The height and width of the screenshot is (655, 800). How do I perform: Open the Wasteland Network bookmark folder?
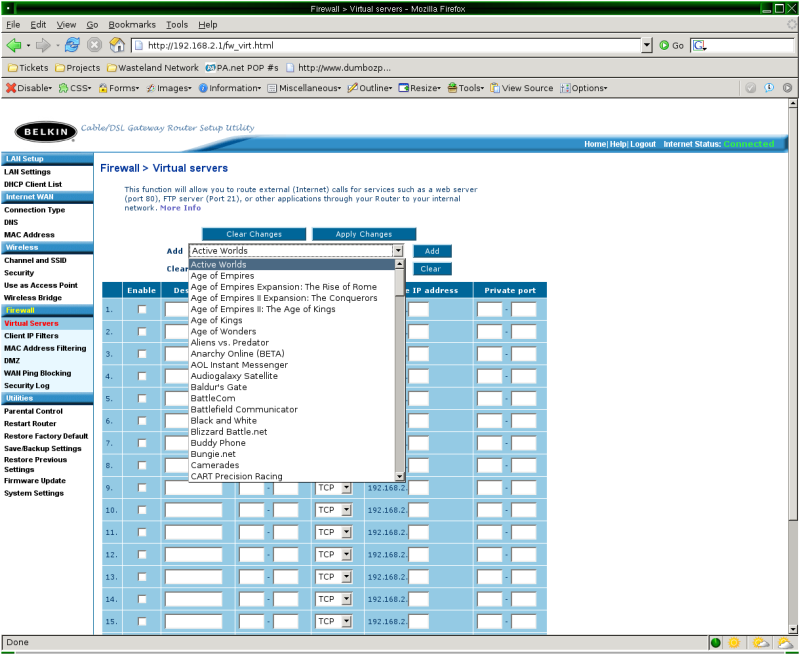point(153,68)
